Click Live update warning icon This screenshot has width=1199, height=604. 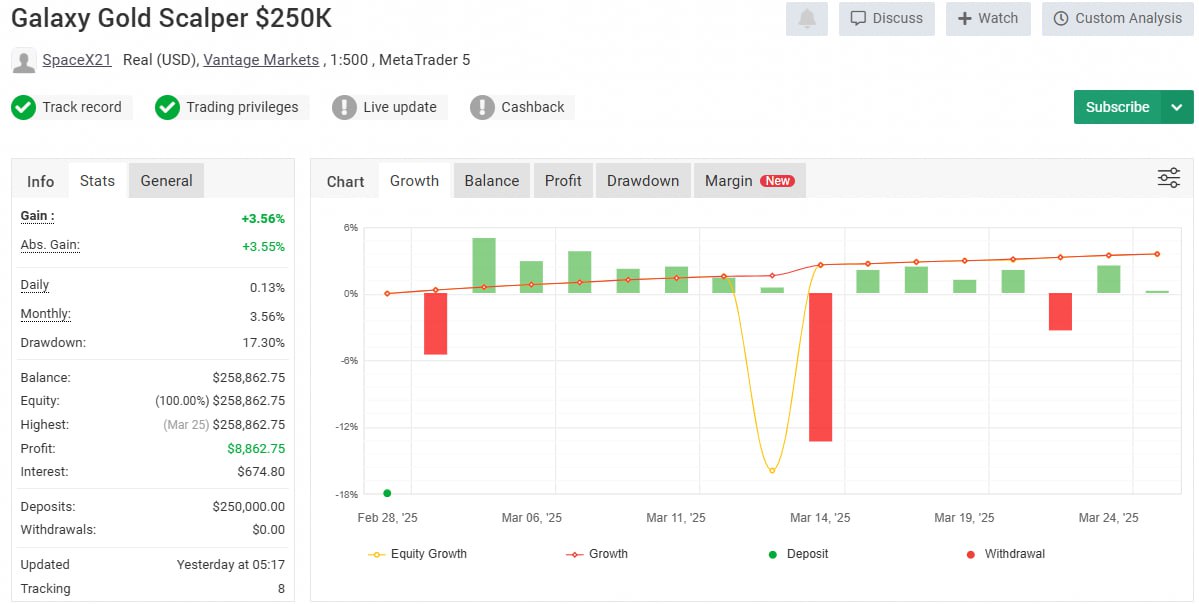pos(344,107)
